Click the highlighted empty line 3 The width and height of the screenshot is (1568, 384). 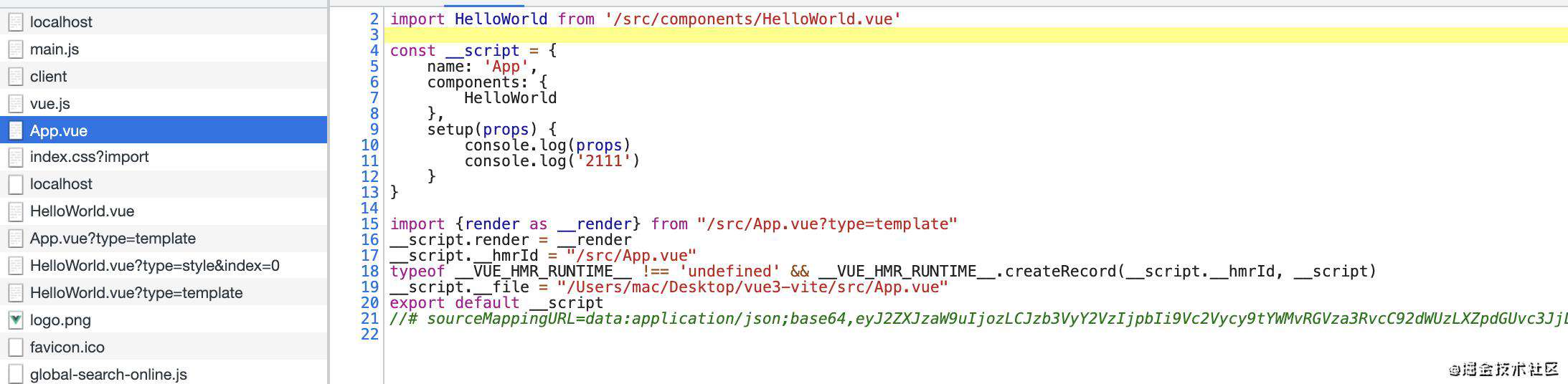click(x=976, y=35)
